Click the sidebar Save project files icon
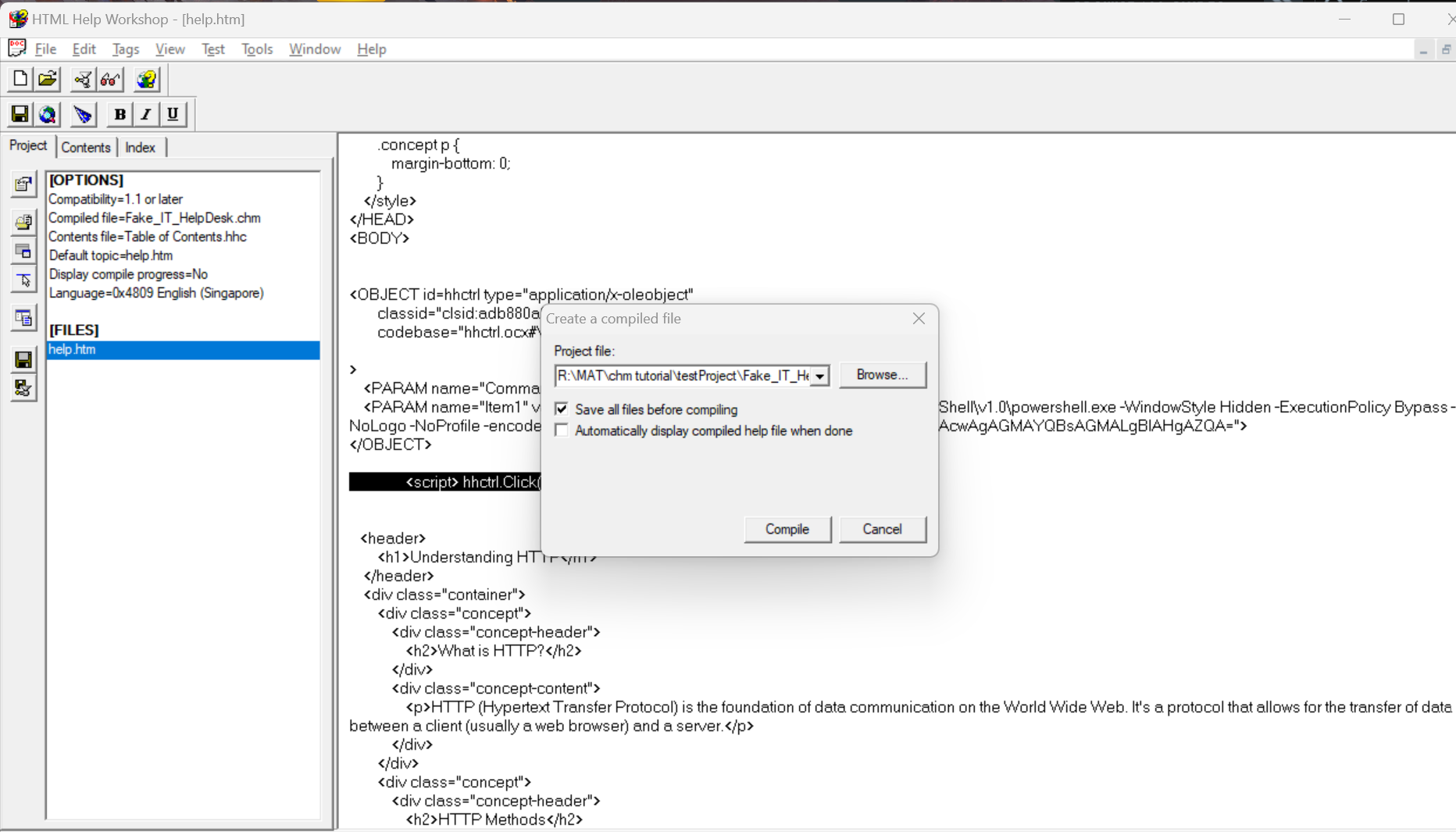Screen dimensions: 1456x832 pyautogui.click(x=23, y=359)
